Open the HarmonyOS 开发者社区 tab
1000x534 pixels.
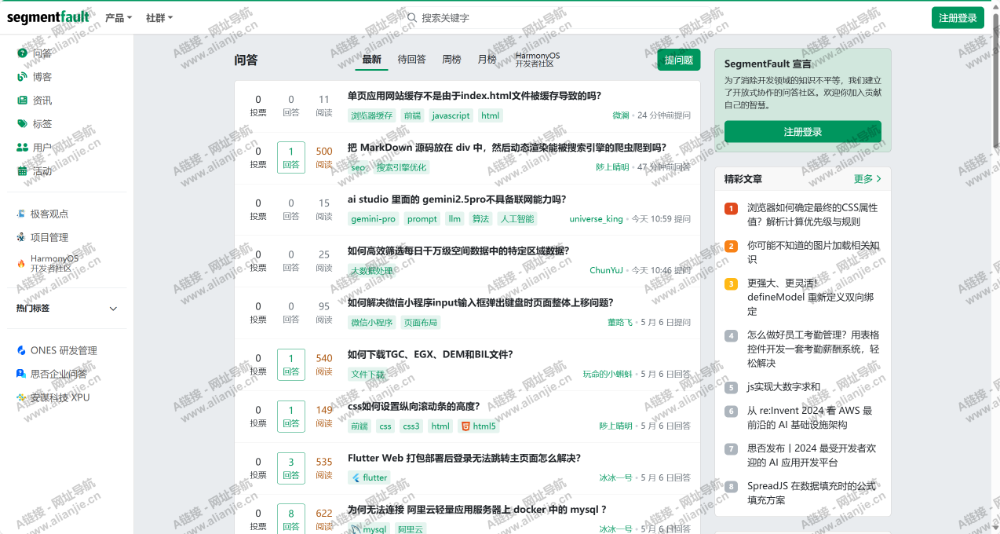538,60
